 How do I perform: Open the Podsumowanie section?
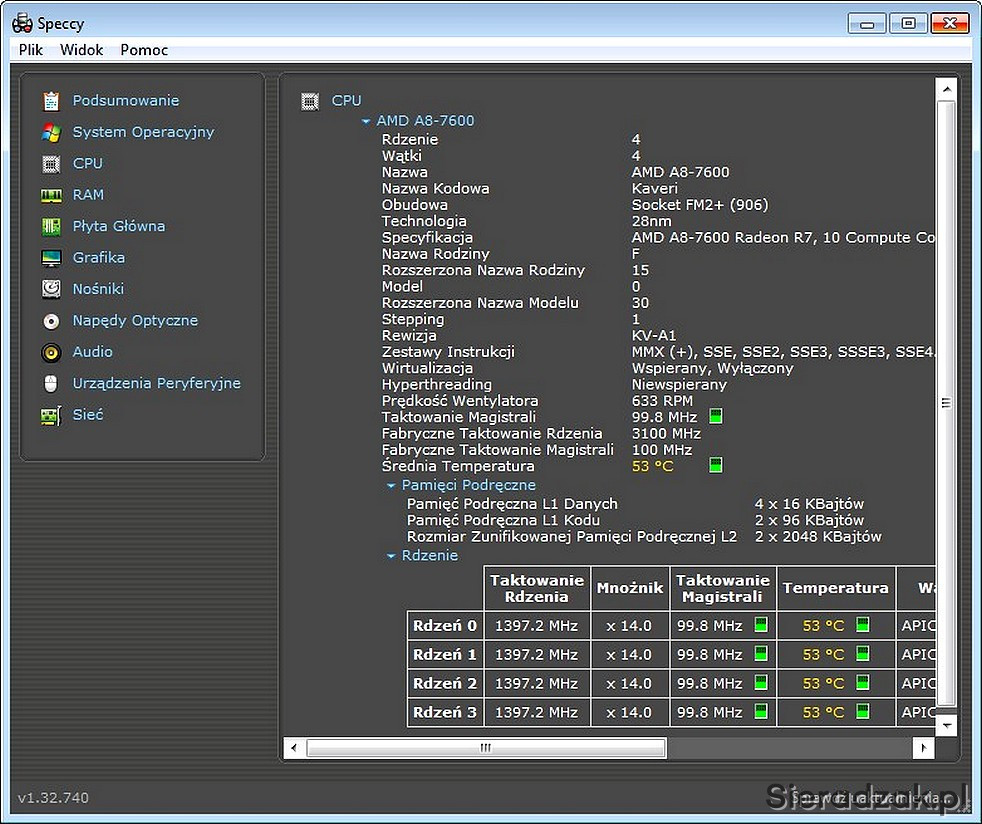(x=126, y=101)
